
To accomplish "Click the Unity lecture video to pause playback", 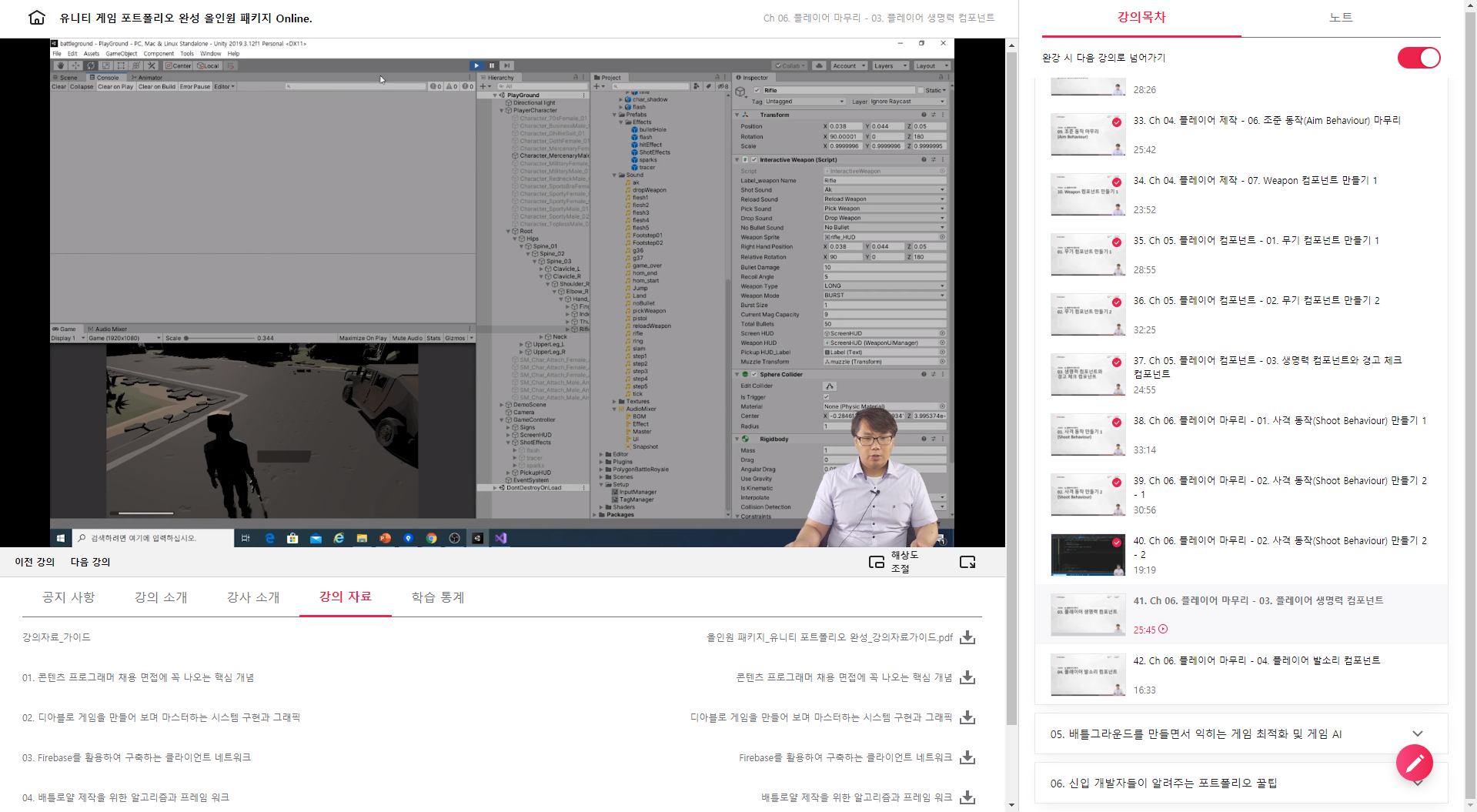I will [x=502, y=292].
